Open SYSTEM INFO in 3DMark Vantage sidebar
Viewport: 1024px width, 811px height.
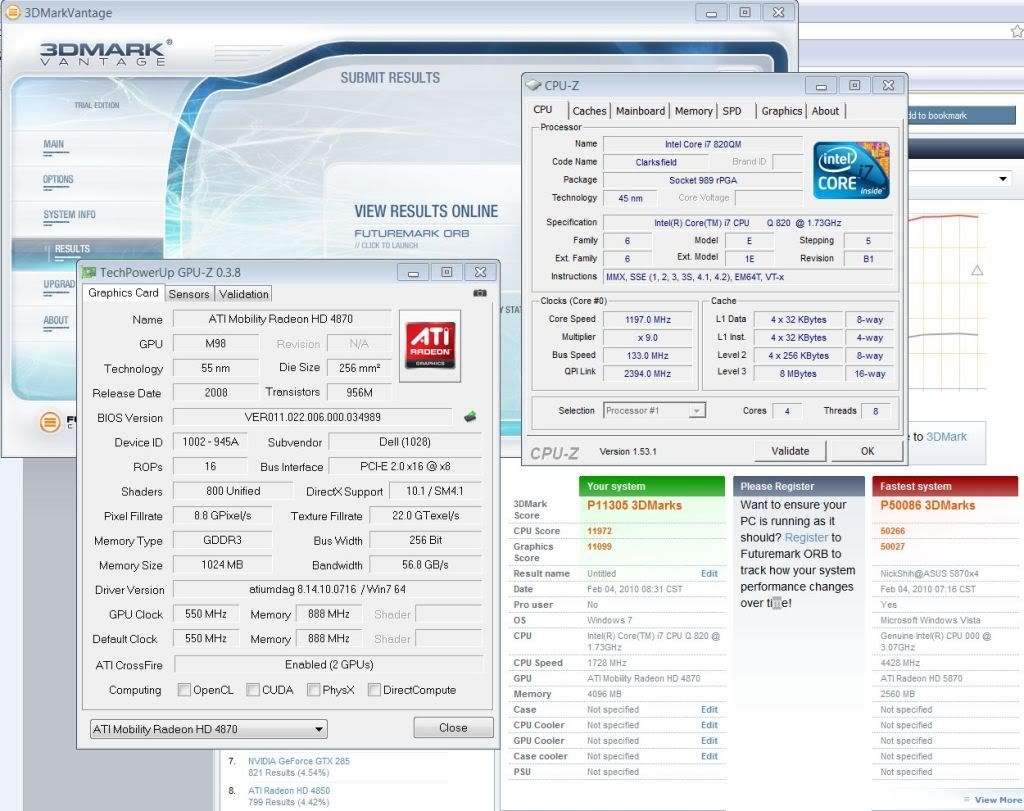click(x=69, y=215)
